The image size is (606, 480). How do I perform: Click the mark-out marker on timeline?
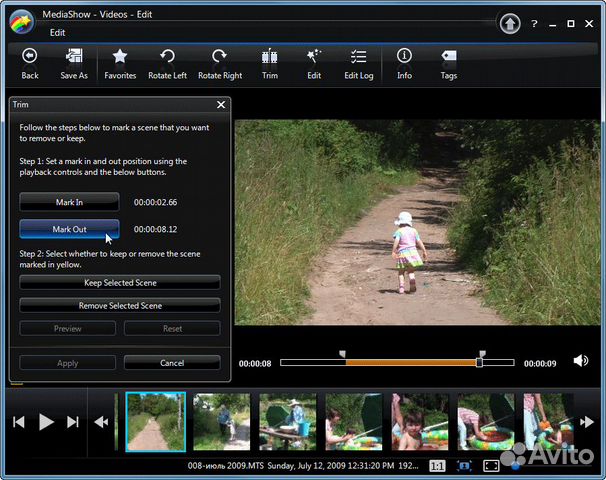[482, 354]
